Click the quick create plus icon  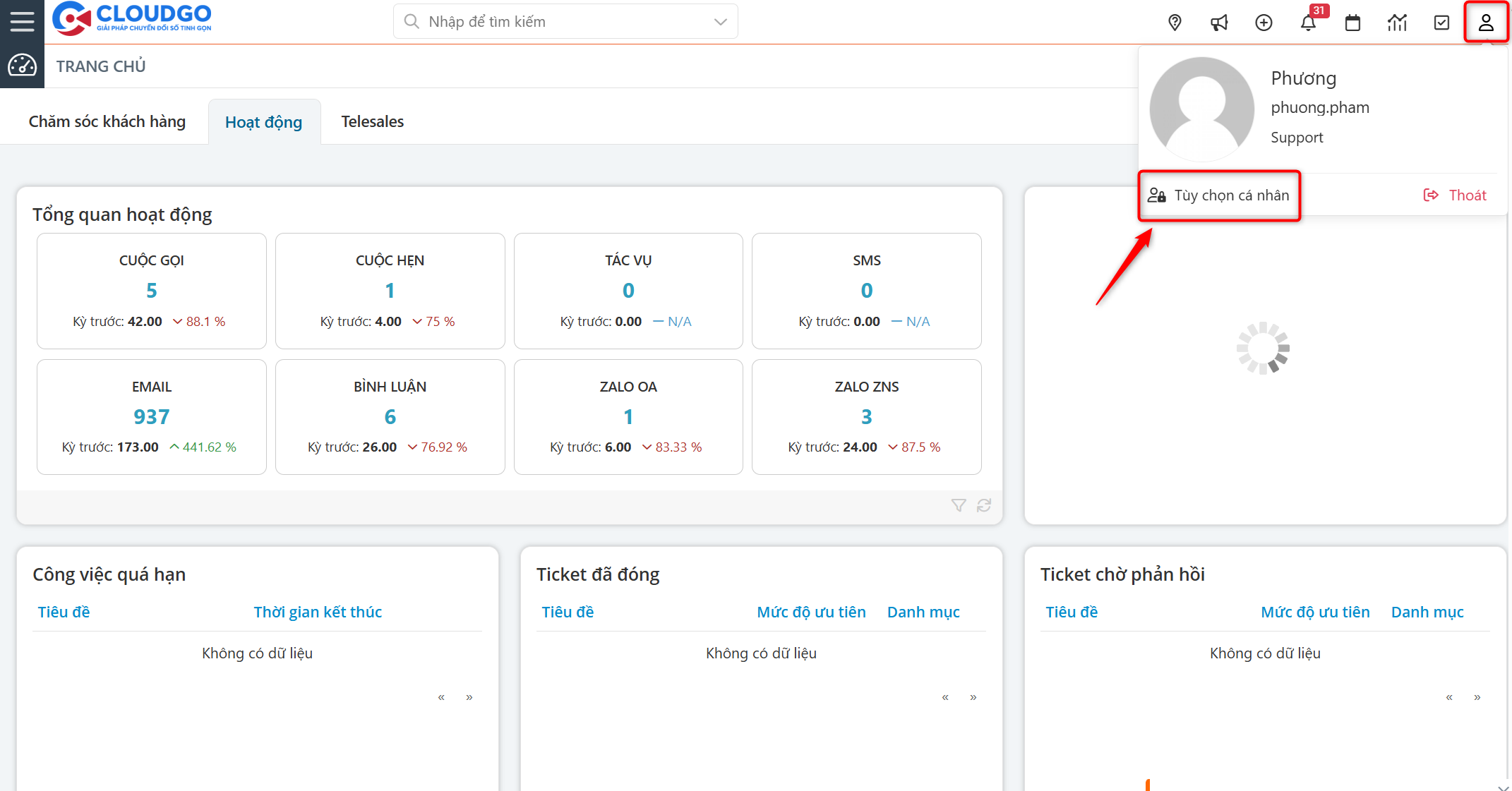(1264, 23)
